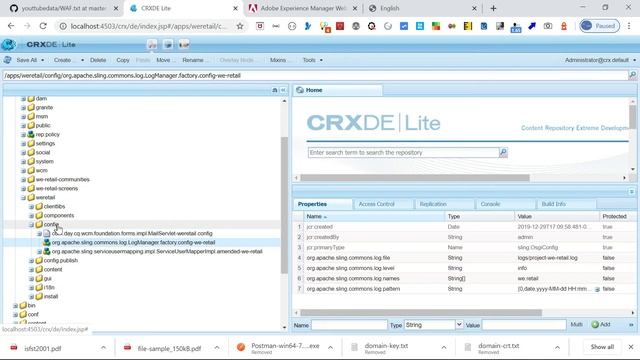The height and width of the screenshot is (360, 640).
Task: Open the Create dropdown arrow
Action: pyautogui.click(x=82, y=60)
